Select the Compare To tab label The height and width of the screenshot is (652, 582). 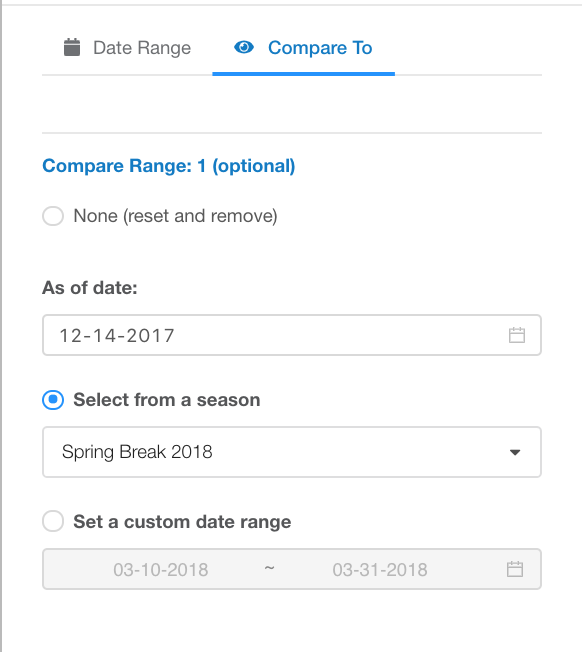tap(320, 48)
